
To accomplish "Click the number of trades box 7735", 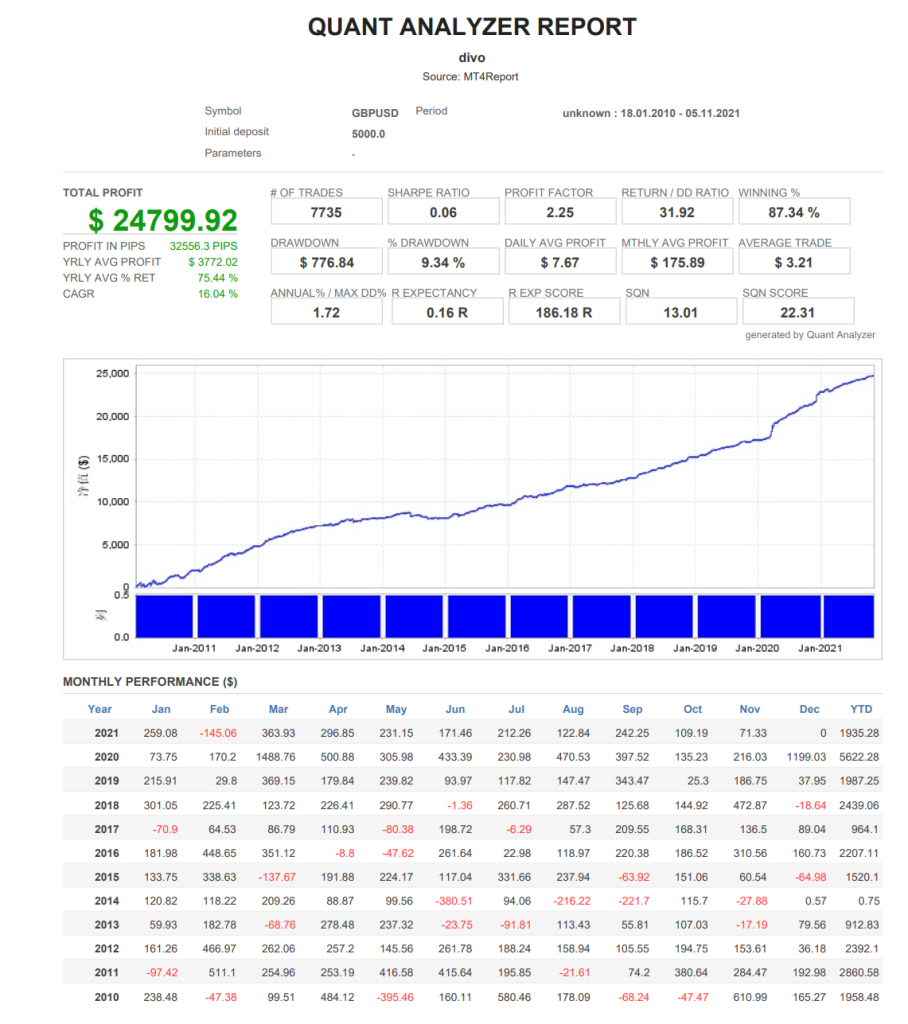I will tap(327, 212).
